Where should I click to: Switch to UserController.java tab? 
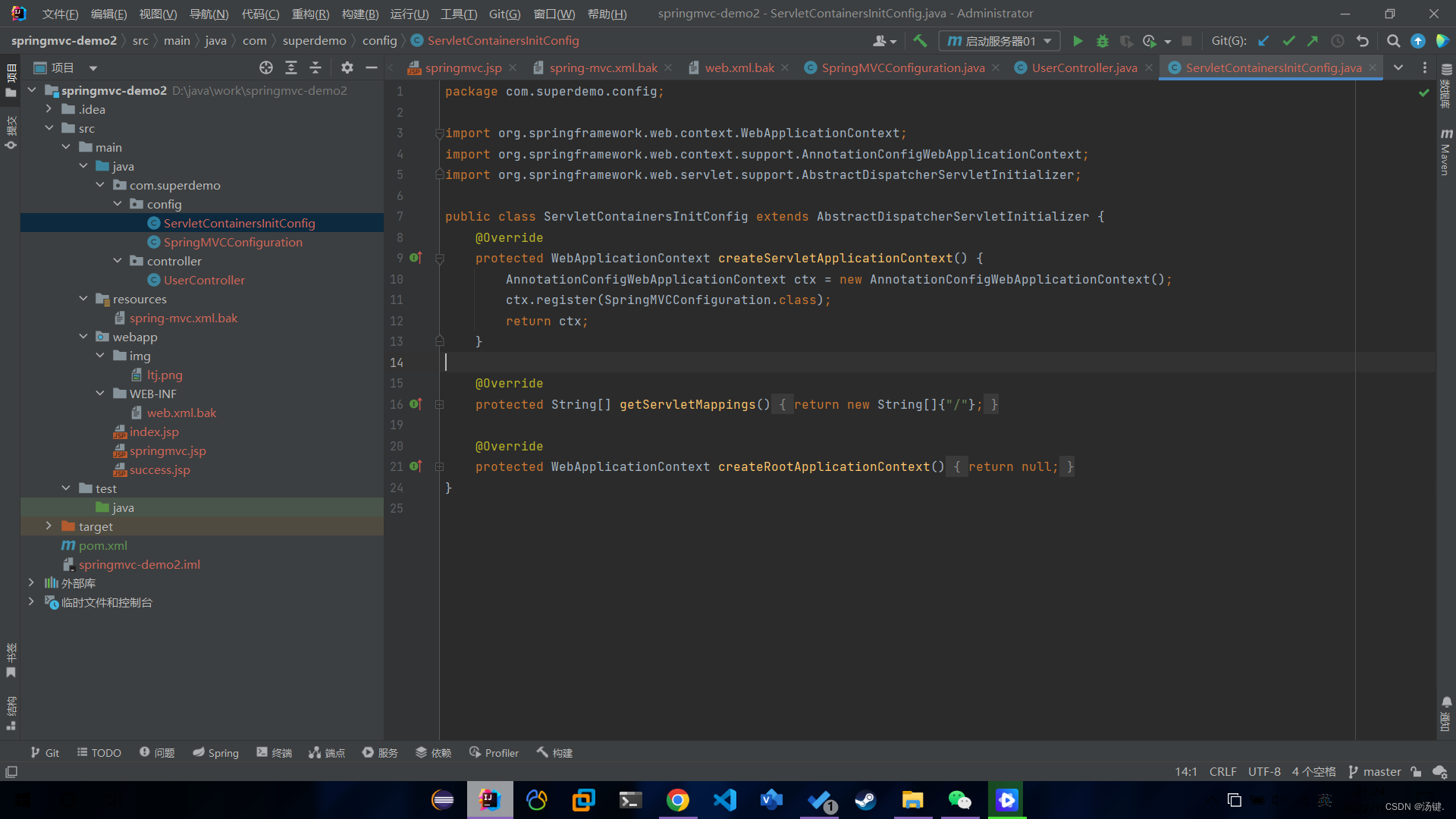coord(1084,68)
